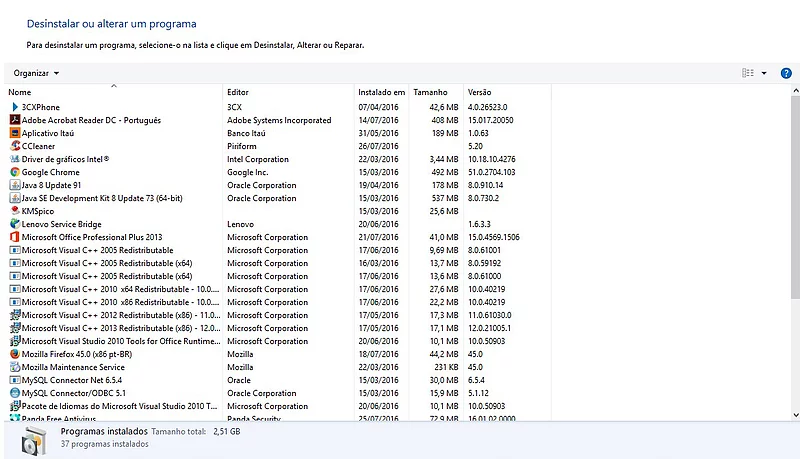Select Java 8 Update 91 entry
Viewport: 800px width, 459px height.
click(51, 185)
